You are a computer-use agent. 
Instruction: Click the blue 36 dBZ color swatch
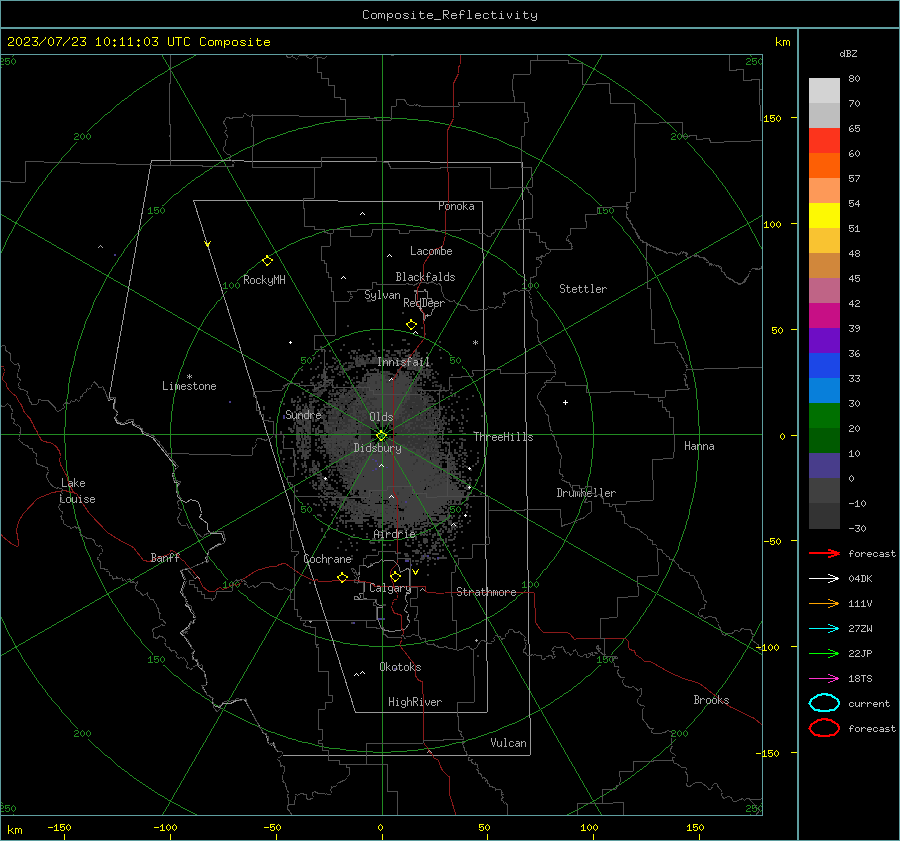point(824,366)
